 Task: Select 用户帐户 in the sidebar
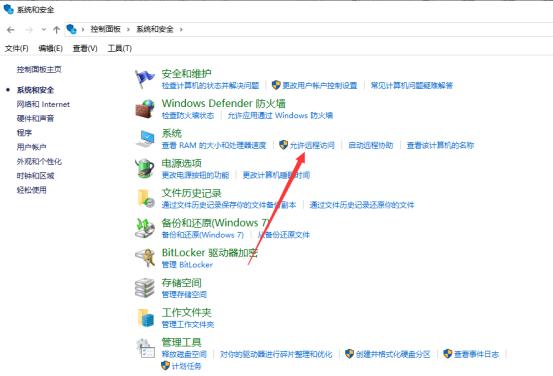(31, 147)
